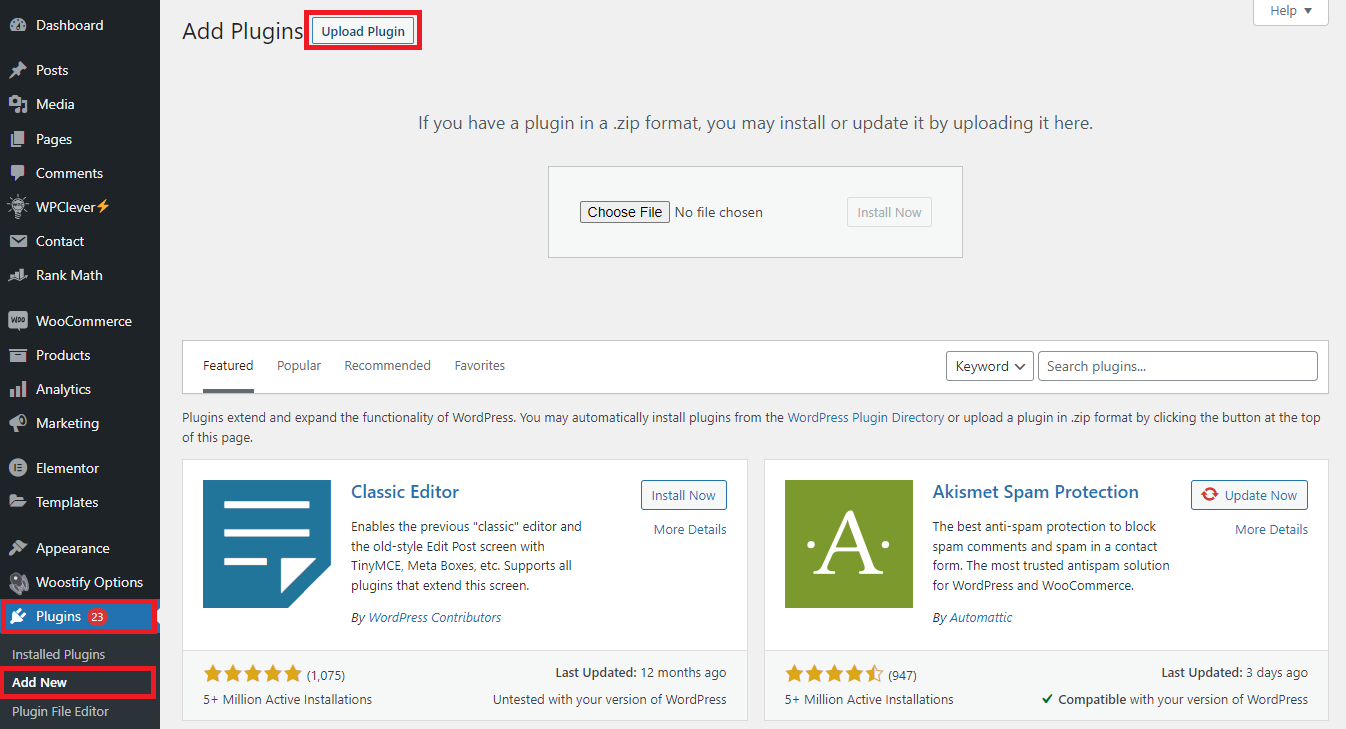The image size is (1346, 729).
Task: Click the Woostify Options icon
Action: tap(18, 582)
